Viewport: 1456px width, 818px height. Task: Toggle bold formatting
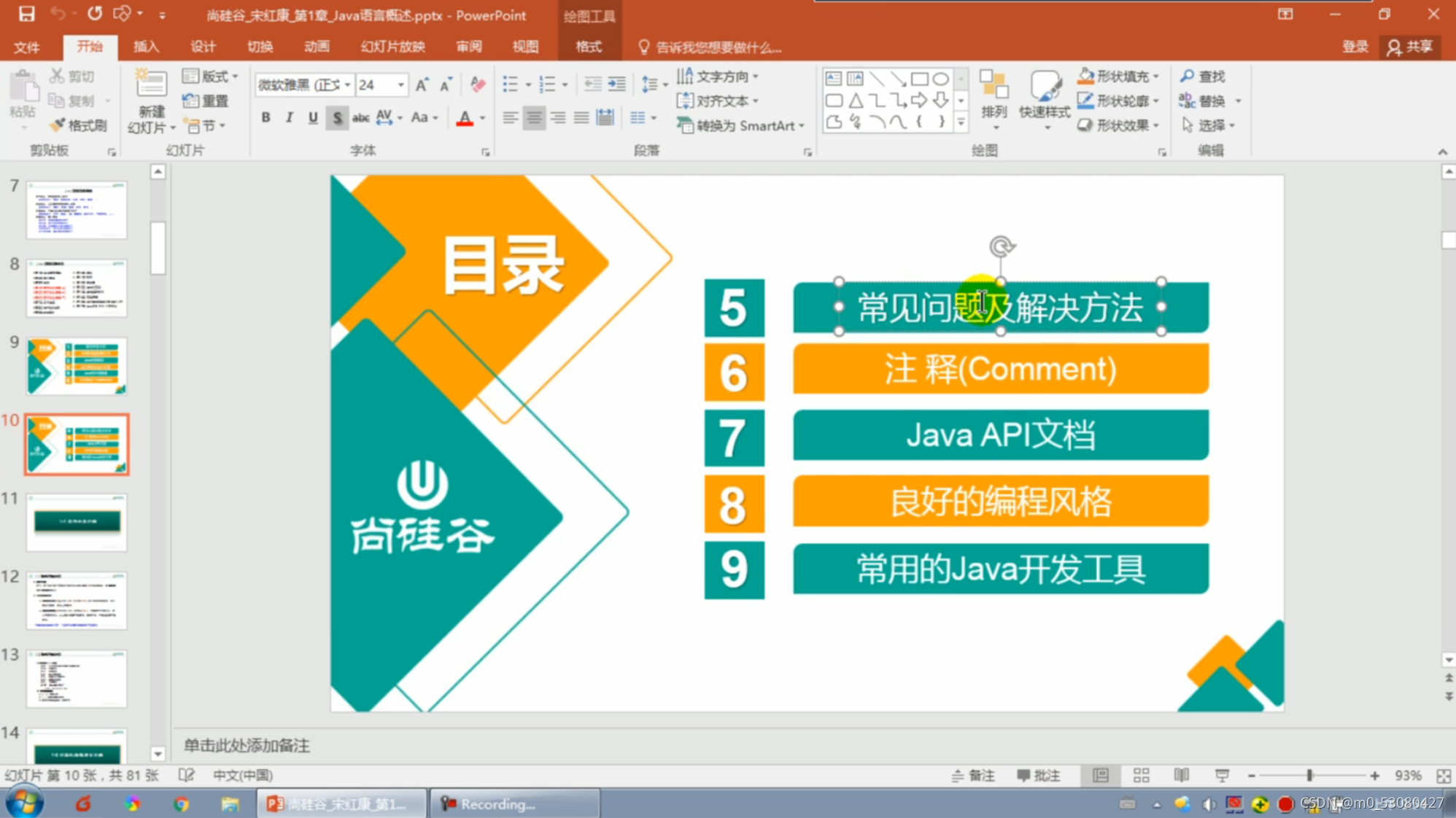[x=266, y=117]
